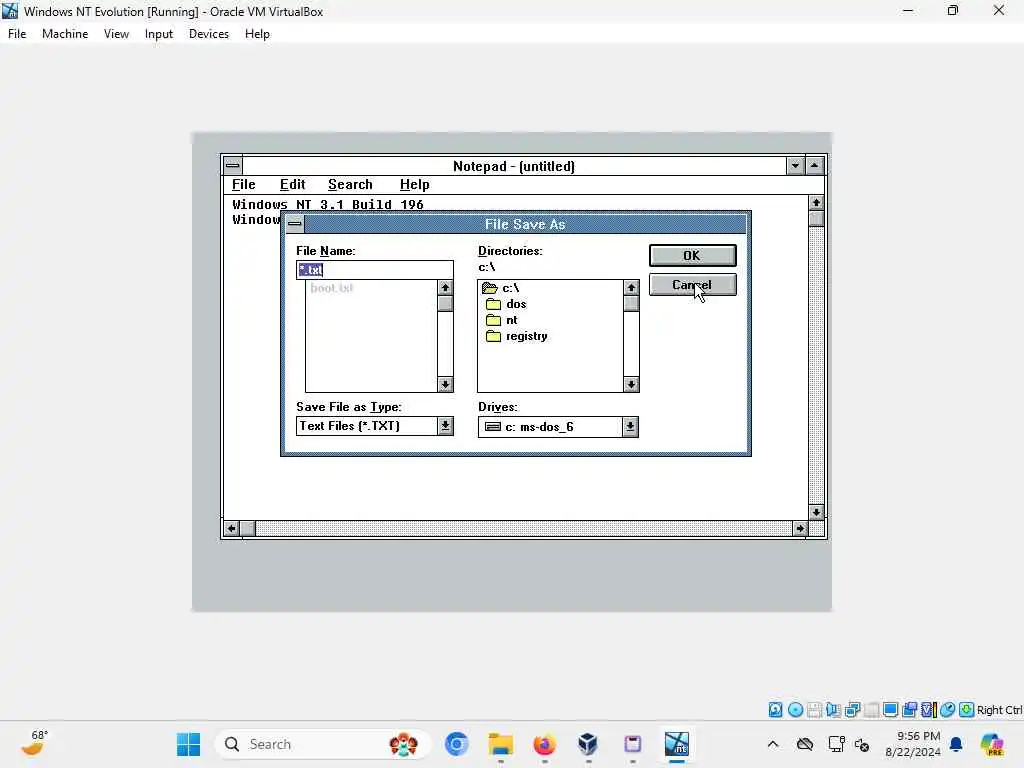
Task: Open VirtualBox View menu
Action: 116,34
